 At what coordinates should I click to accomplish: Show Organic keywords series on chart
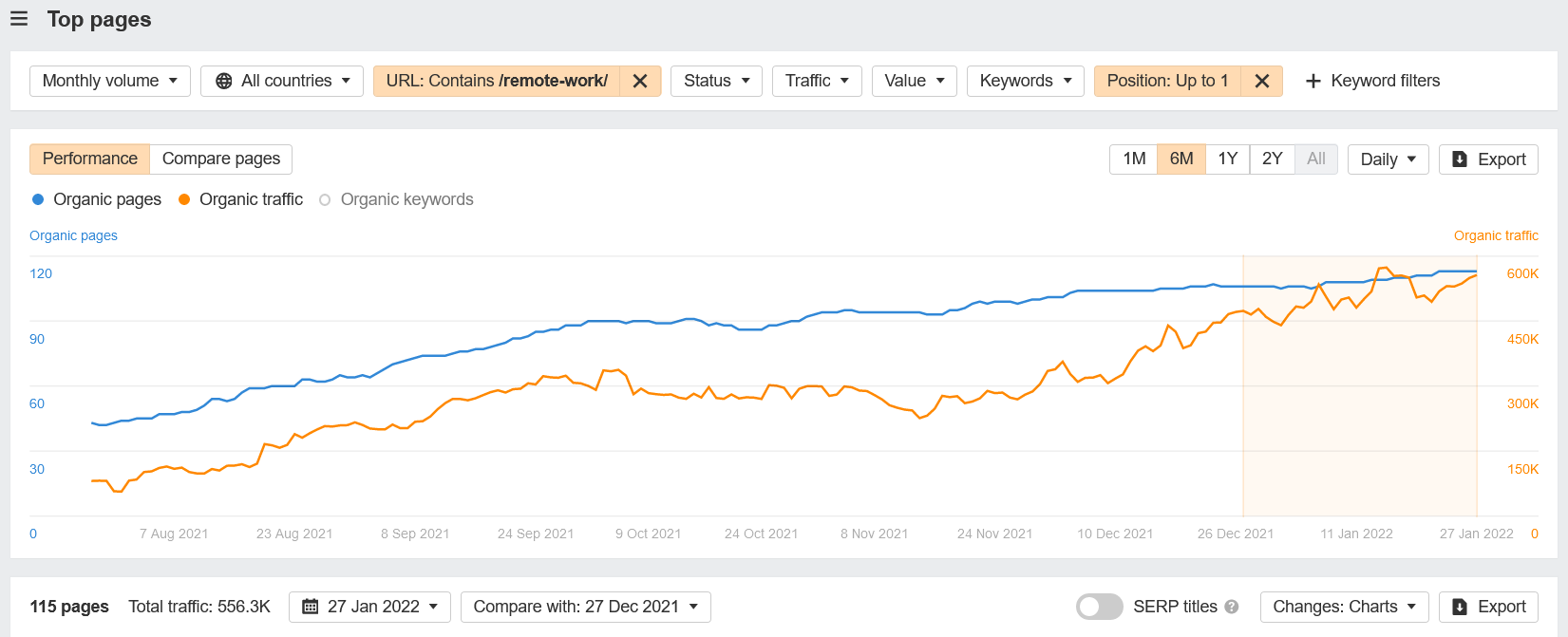click(x=396, y=199)
